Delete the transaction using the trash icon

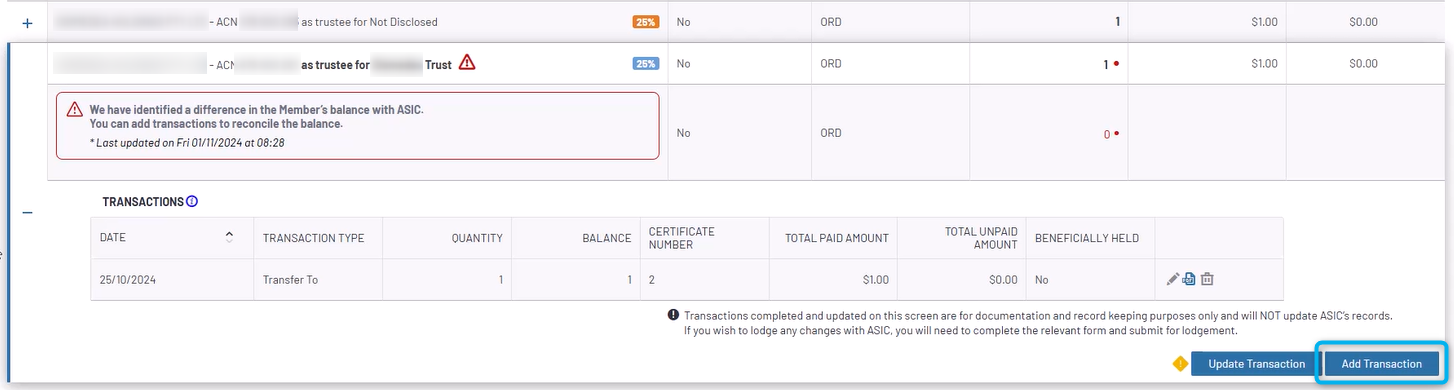coord(1207,280)
